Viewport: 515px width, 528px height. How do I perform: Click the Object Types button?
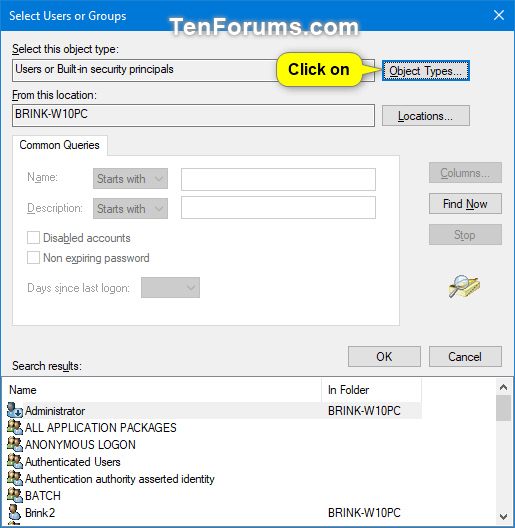click(x=426, y=71)
